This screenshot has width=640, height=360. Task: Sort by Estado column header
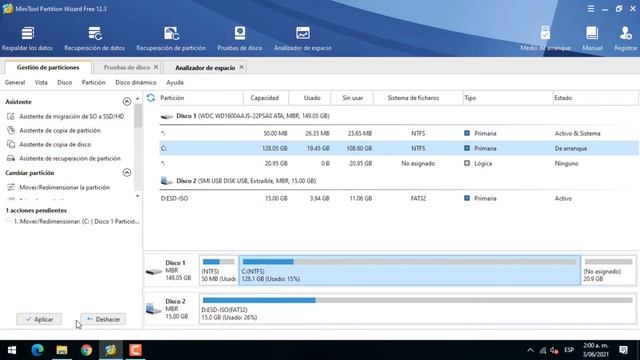coord(595,98)
